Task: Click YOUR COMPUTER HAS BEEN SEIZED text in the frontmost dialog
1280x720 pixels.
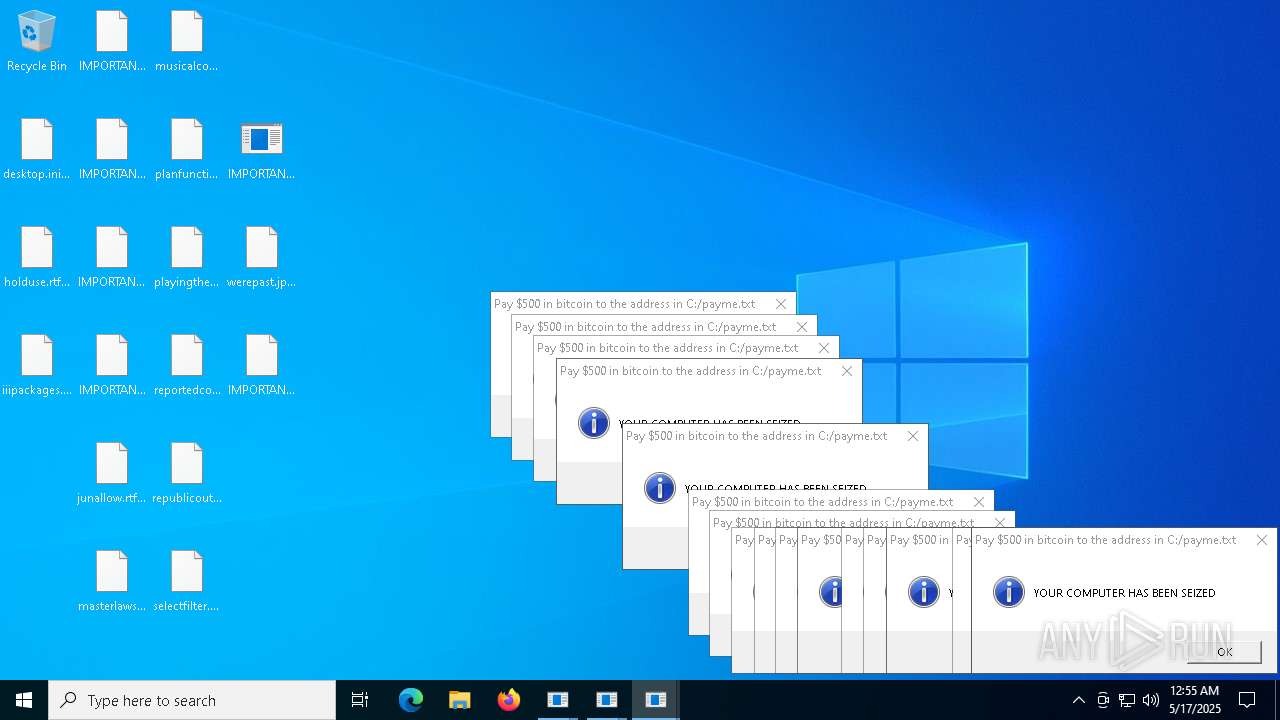Action: (1124, 593)
